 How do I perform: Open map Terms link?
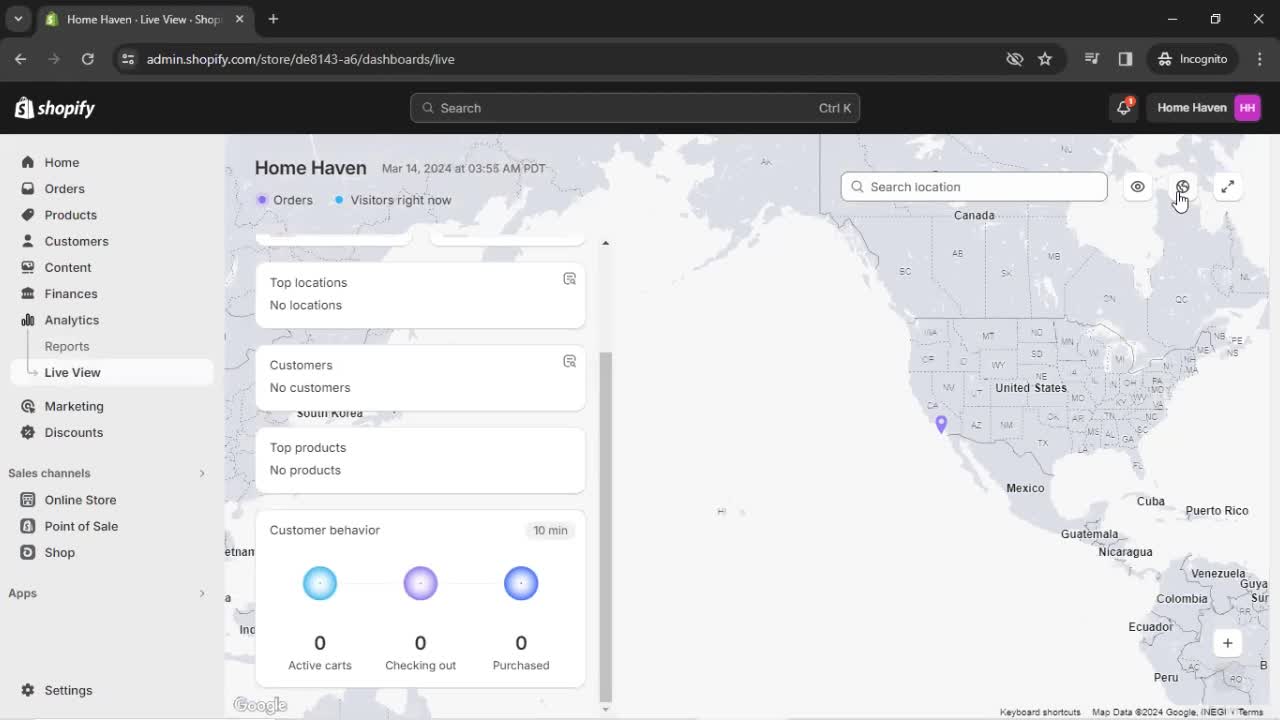[1251, 712]
